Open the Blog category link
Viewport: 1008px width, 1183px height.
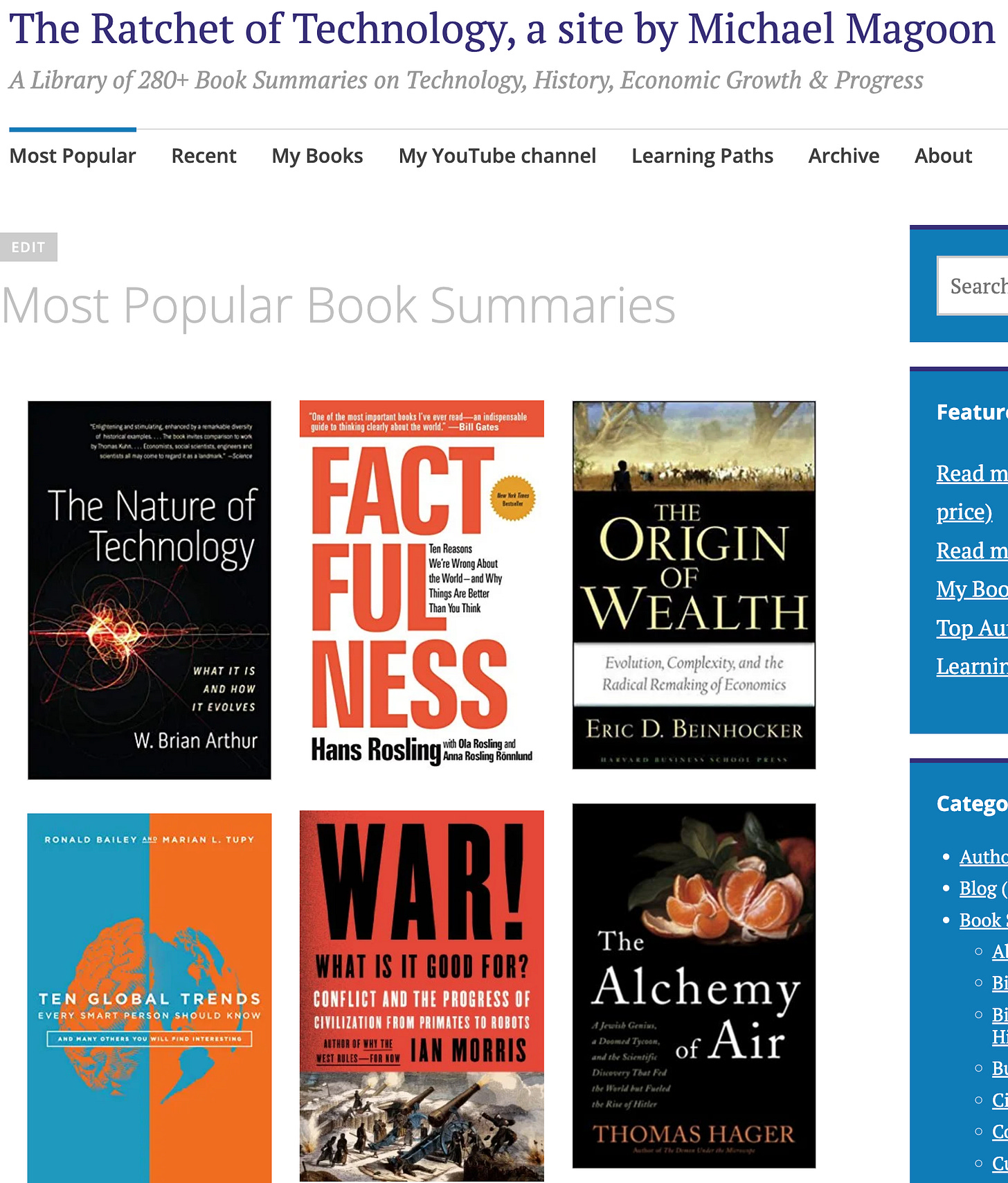tap(978, 889)
